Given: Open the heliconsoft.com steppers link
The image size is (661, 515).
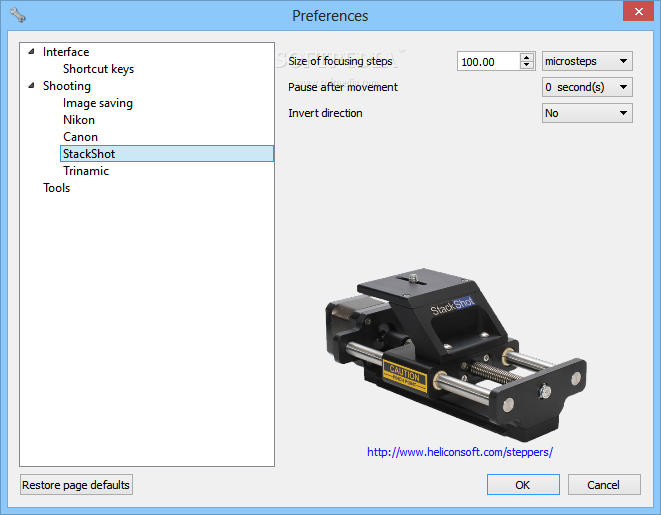Looking at the screenshot, I should coord(459,452).
